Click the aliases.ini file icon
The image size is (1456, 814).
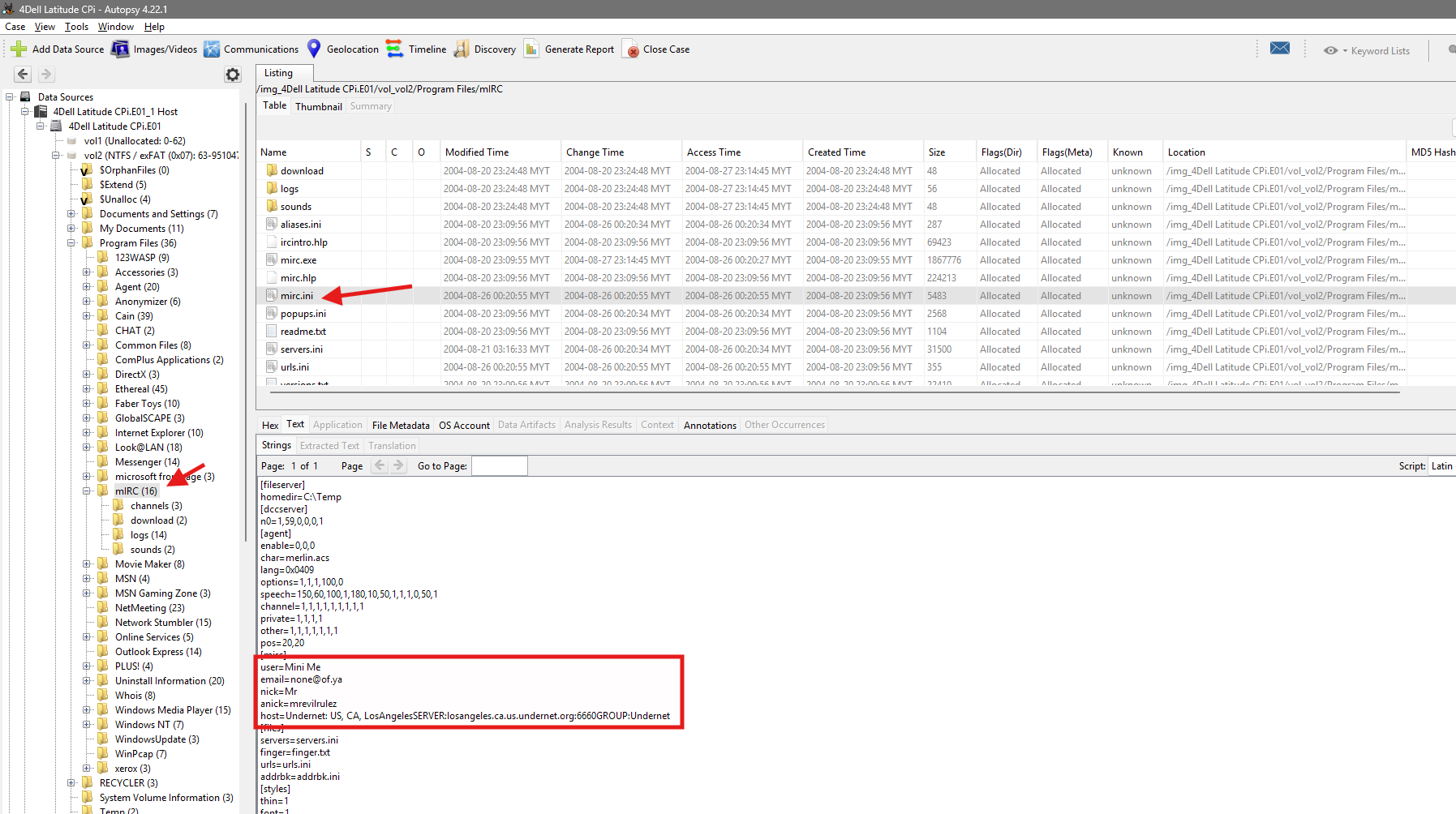pos(272,225)
